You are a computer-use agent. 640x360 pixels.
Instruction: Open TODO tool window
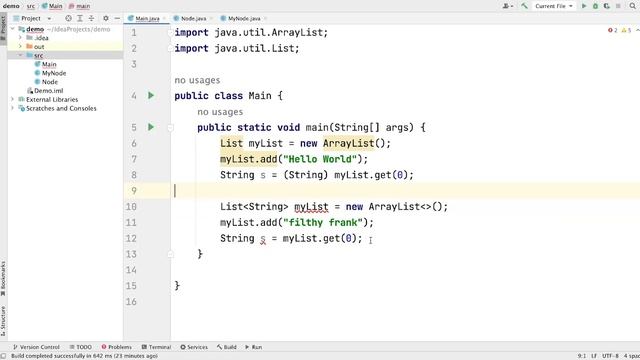click(x=80, y=347)
